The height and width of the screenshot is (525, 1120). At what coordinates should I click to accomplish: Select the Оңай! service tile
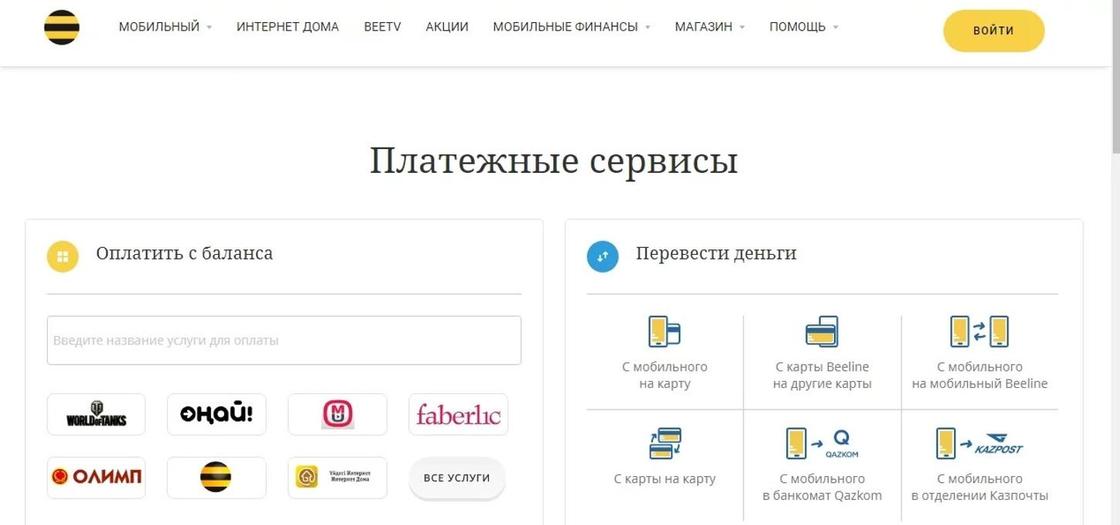point(216,414)
